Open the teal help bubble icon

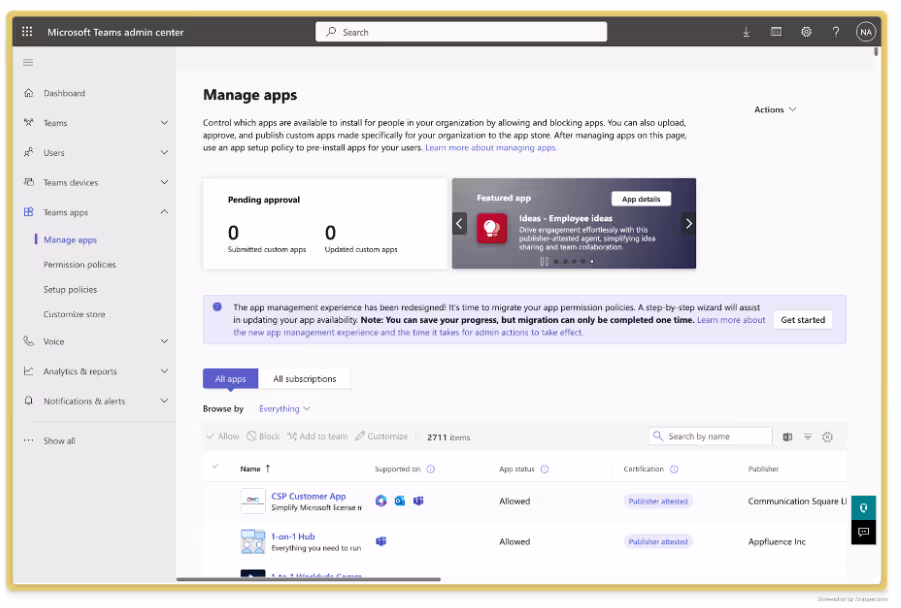[863, 507]
